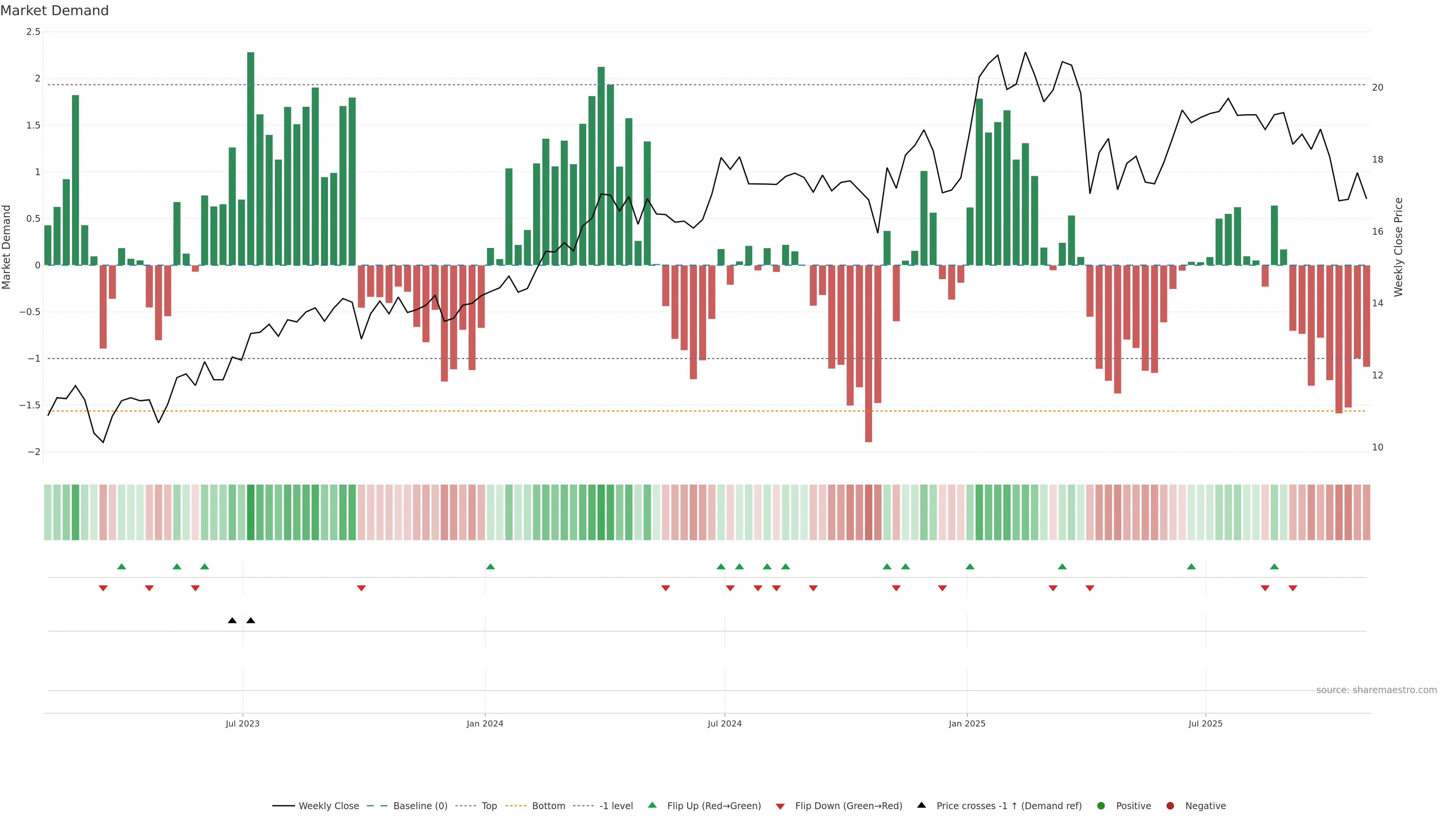
Task: Toggle the Baseline (0) legend item
Action: click(x=420, y=806)
